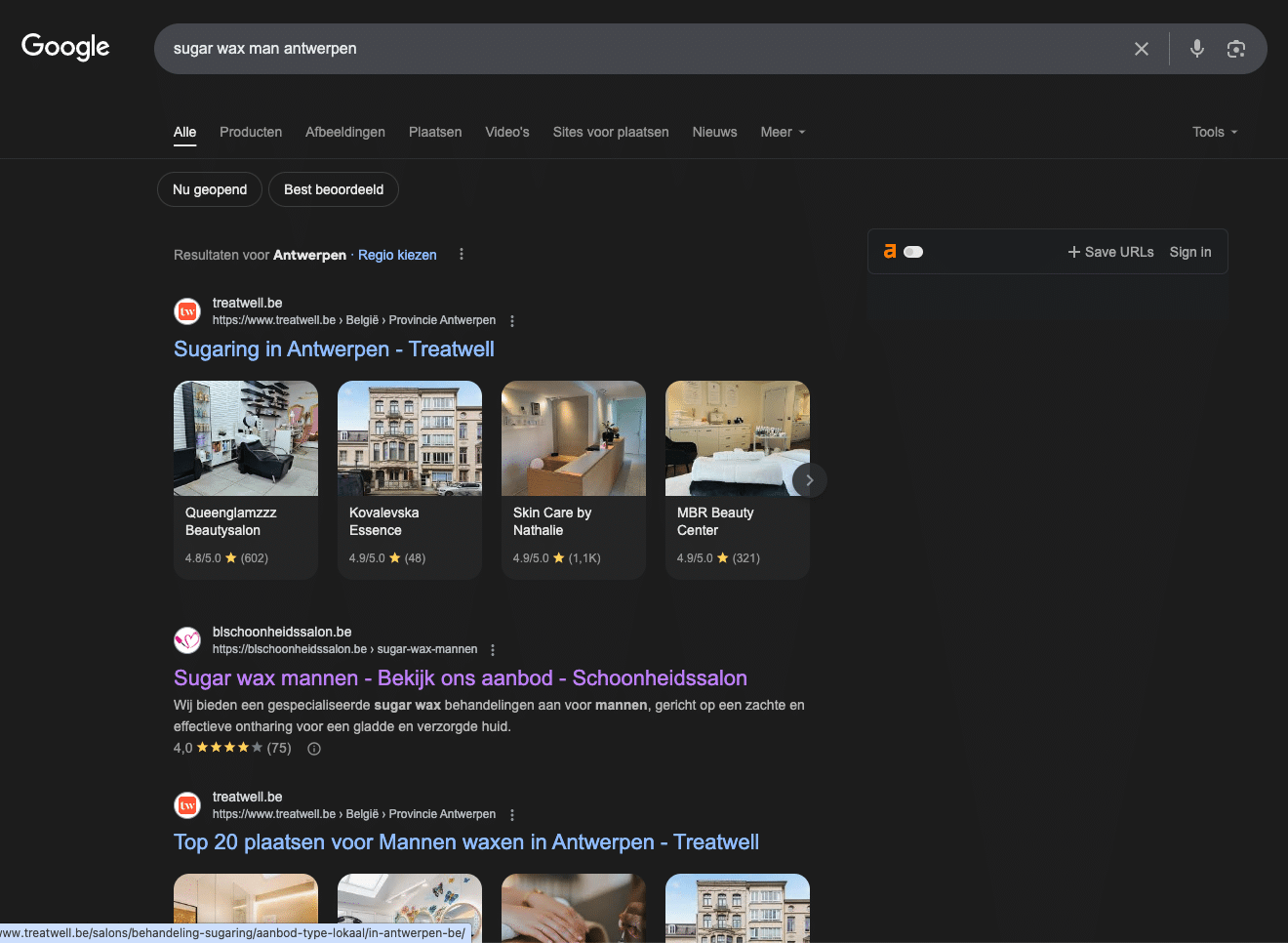
Task: Click the 4.9/5.0 (321) rating
Action: (x=718, y=558)
